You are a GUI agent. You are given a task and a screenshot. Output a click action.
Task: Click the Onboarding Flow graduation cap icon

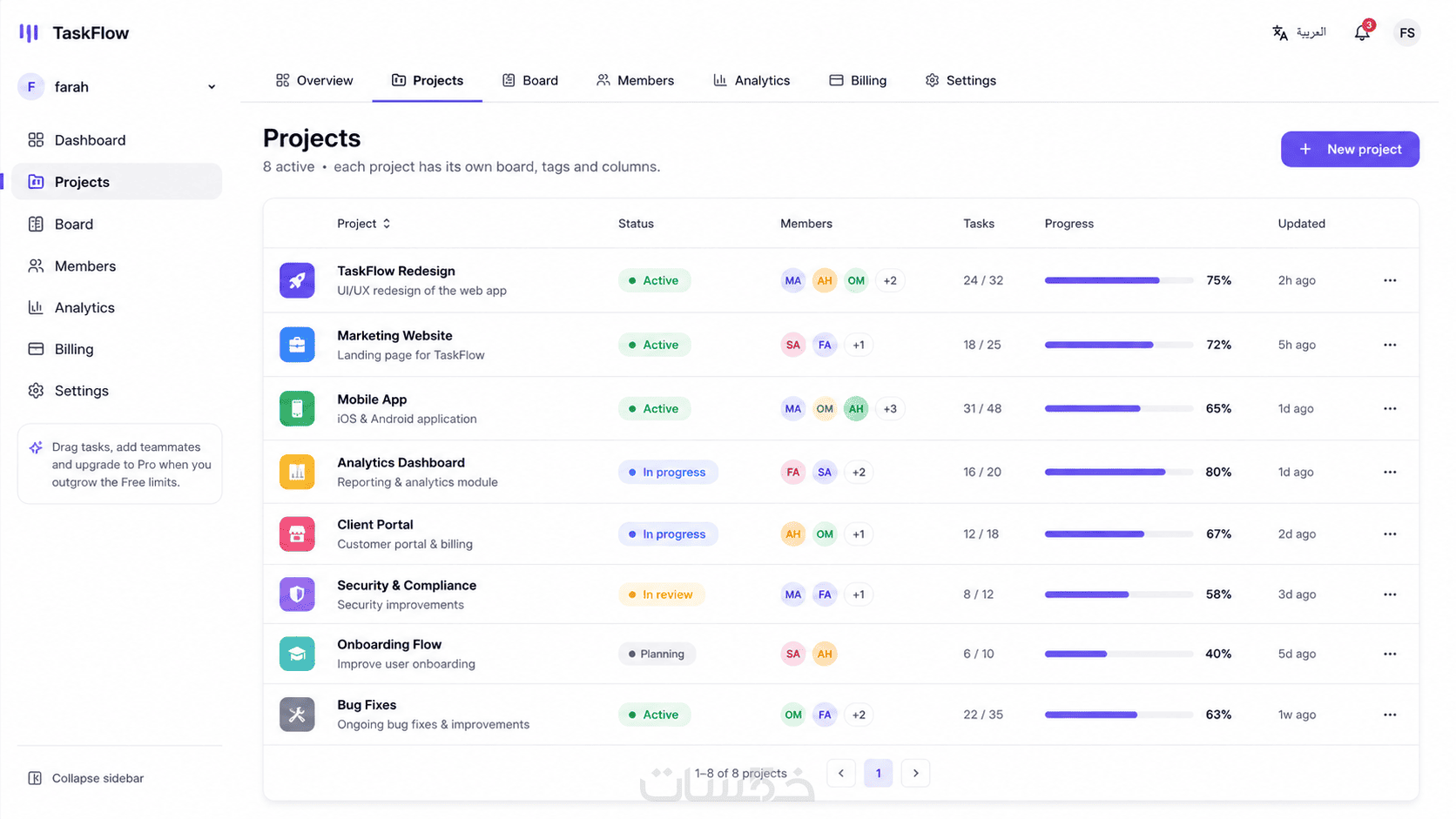[297, 654]
